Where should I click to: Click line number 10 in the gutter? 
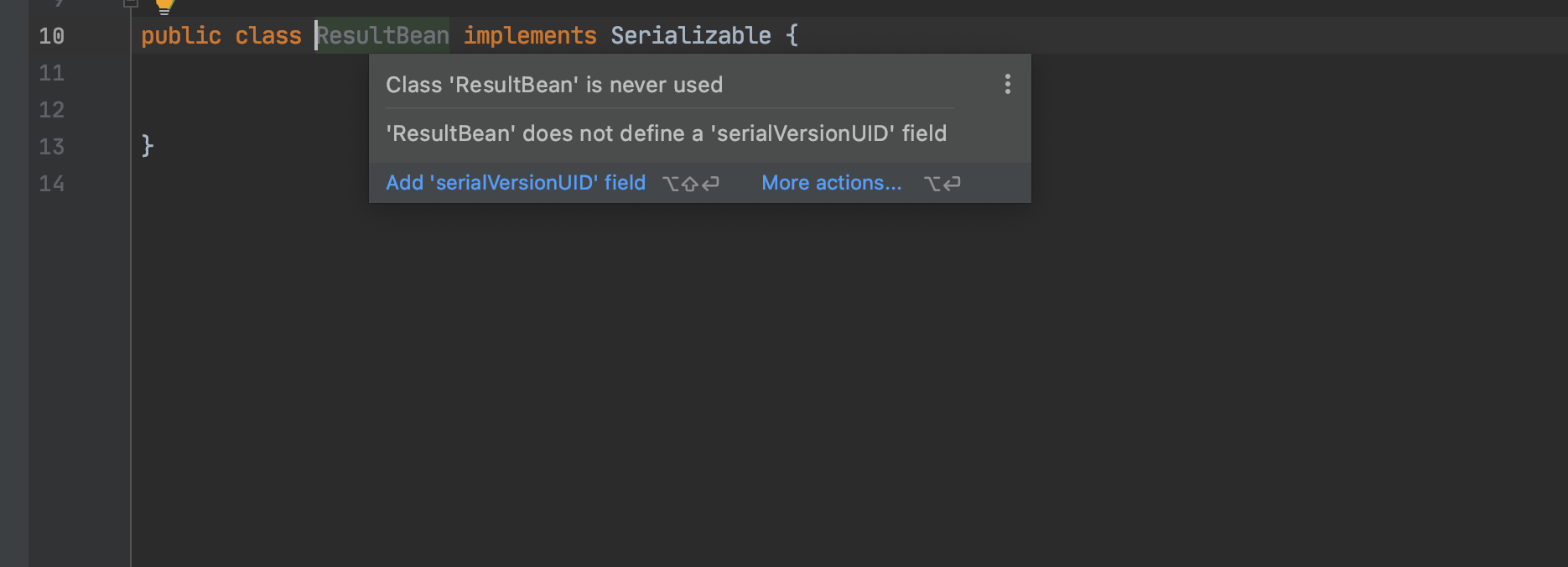coord(51,36)
